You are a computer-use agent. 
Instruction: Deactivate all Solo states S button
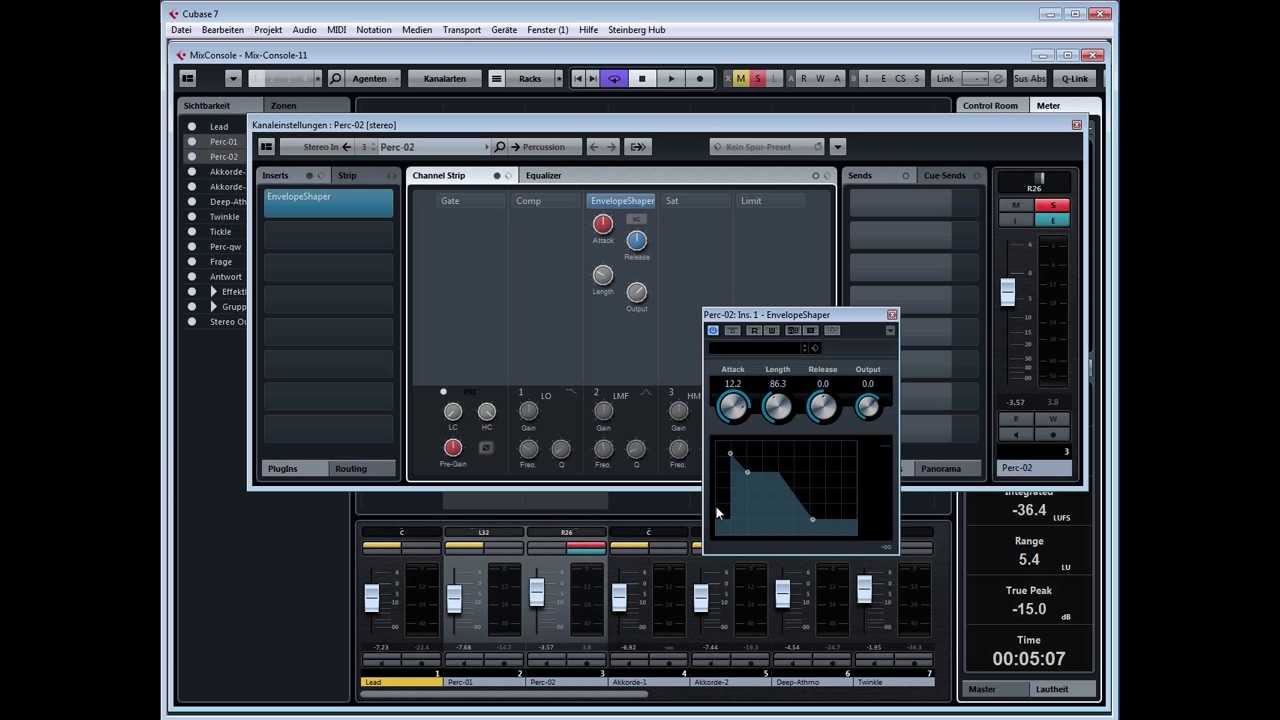pos(757,79)
